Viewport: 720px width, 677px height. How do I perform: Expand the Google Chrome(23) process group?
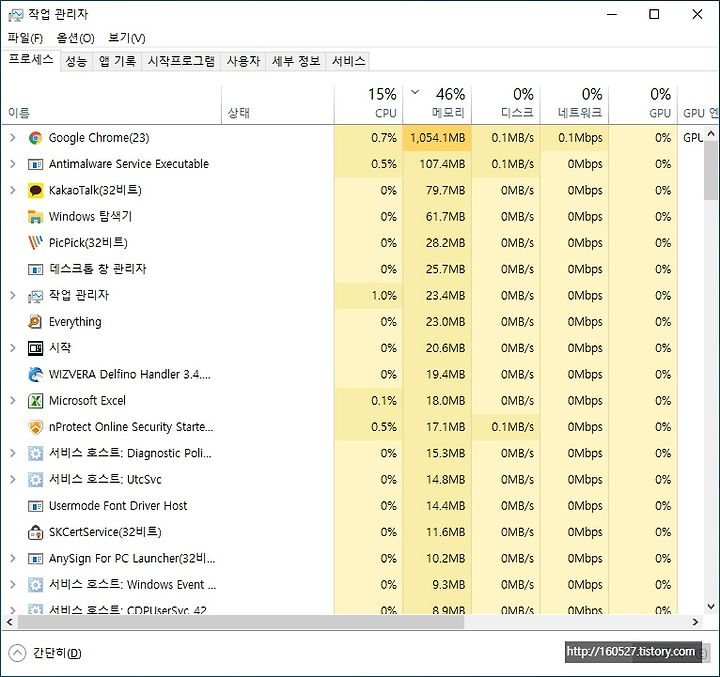13,138
